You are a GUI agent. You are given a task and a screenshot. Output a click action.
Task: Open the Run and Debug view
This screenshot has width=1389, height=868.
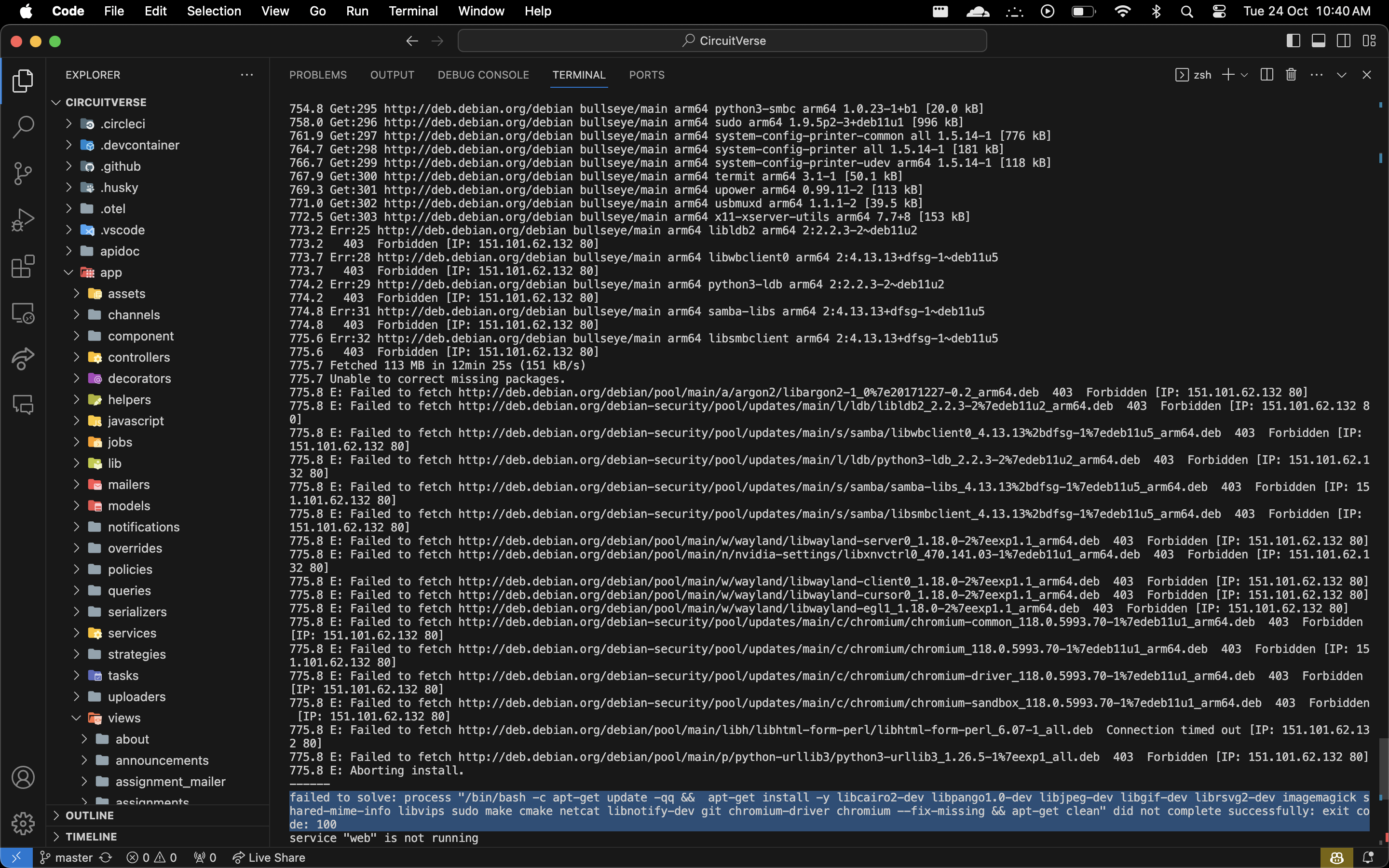(x=23, y=219)
